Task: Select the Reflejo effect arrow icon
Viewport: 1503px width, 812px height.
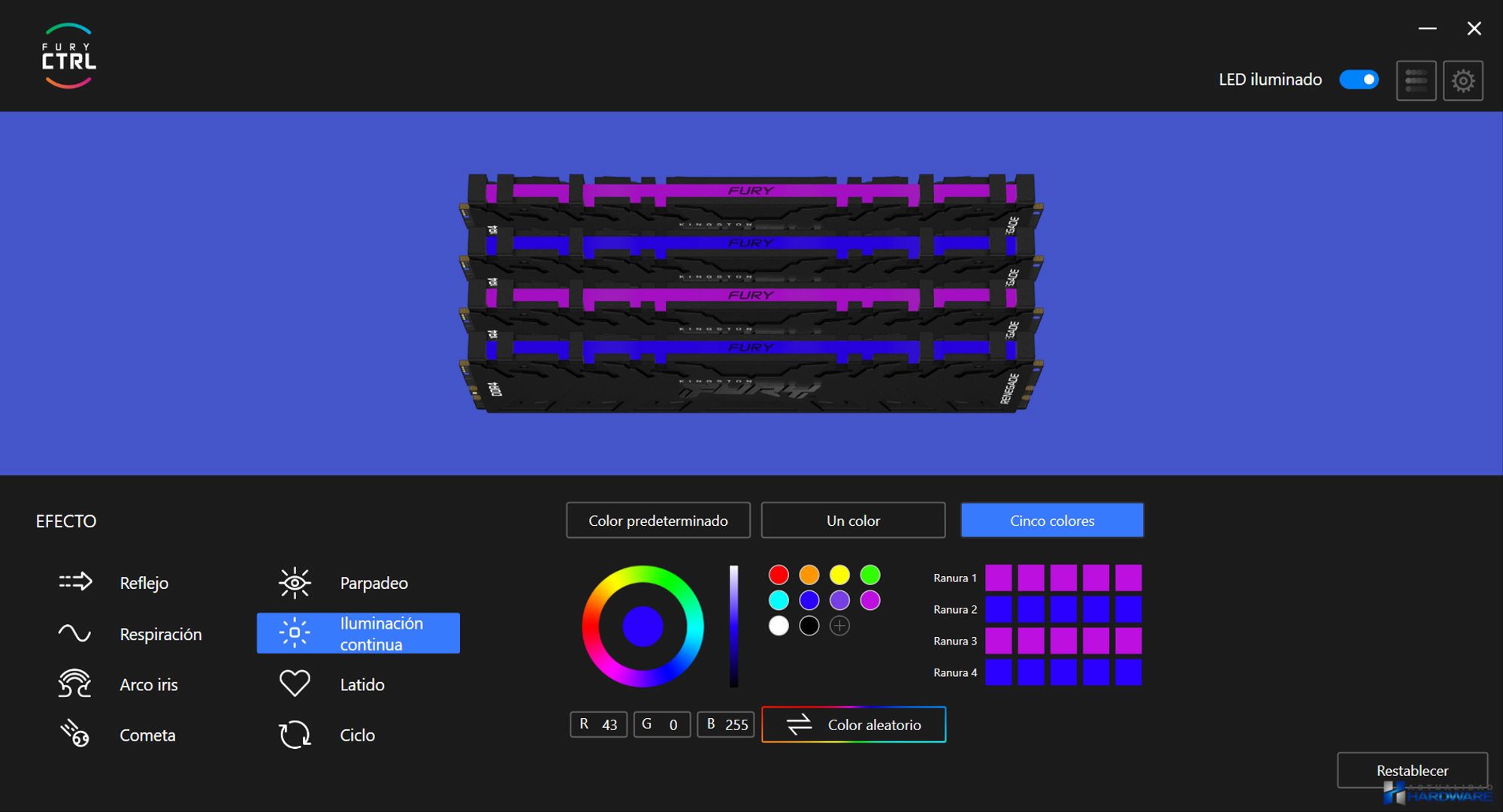Action: [x=75, y=582]
